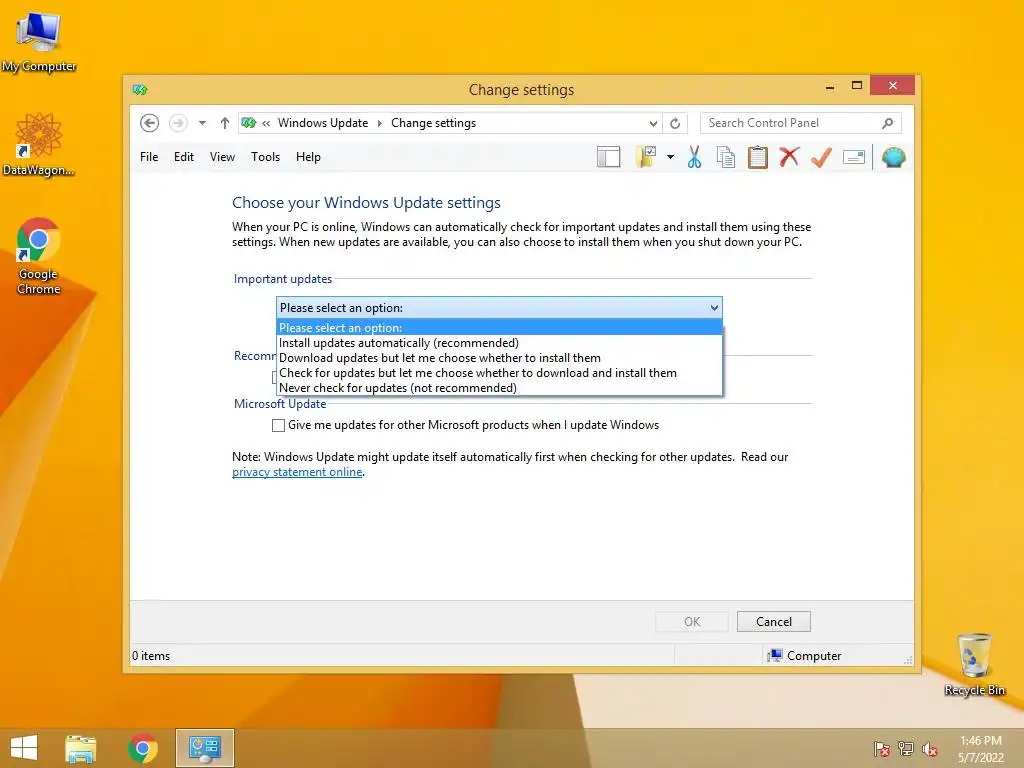Open the DataWagon desktop shortcut
This screenshot has width=1024, height=768.
tap(39, 144)
